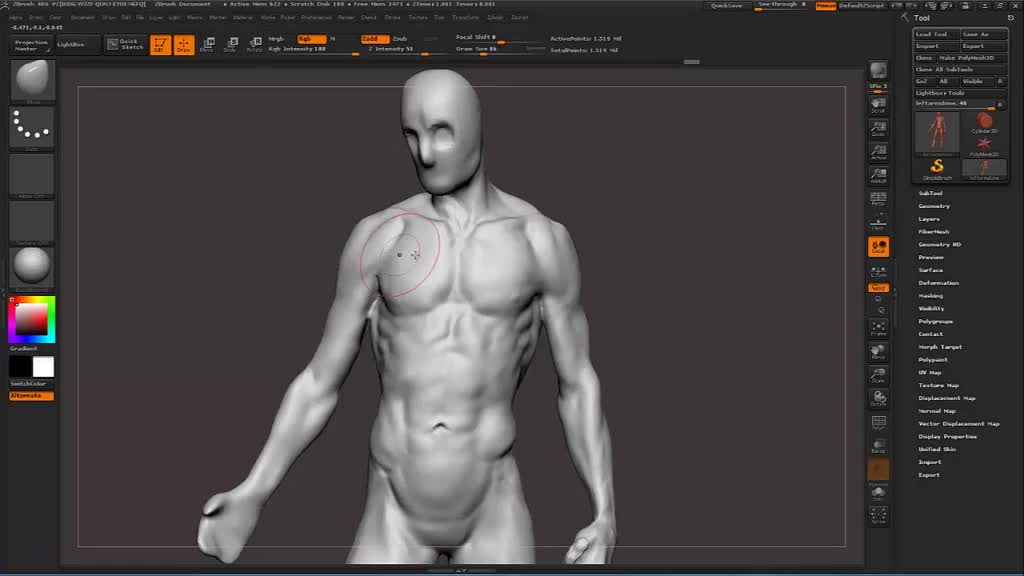Enable M material mode
Viewport: 1024px width, 576px height.
(332, 39)
